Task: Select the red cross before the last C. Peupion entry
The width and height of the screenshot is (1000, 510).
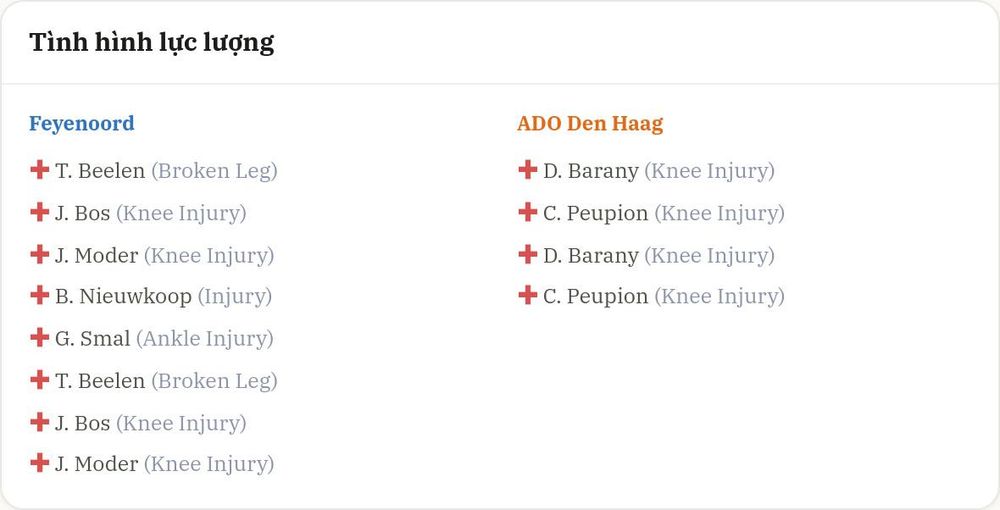Action: 527,295
